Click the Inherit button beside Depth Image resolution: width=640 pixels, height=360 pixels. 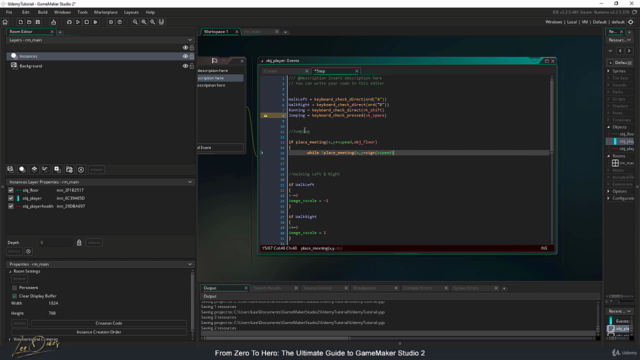click(94, 242)
